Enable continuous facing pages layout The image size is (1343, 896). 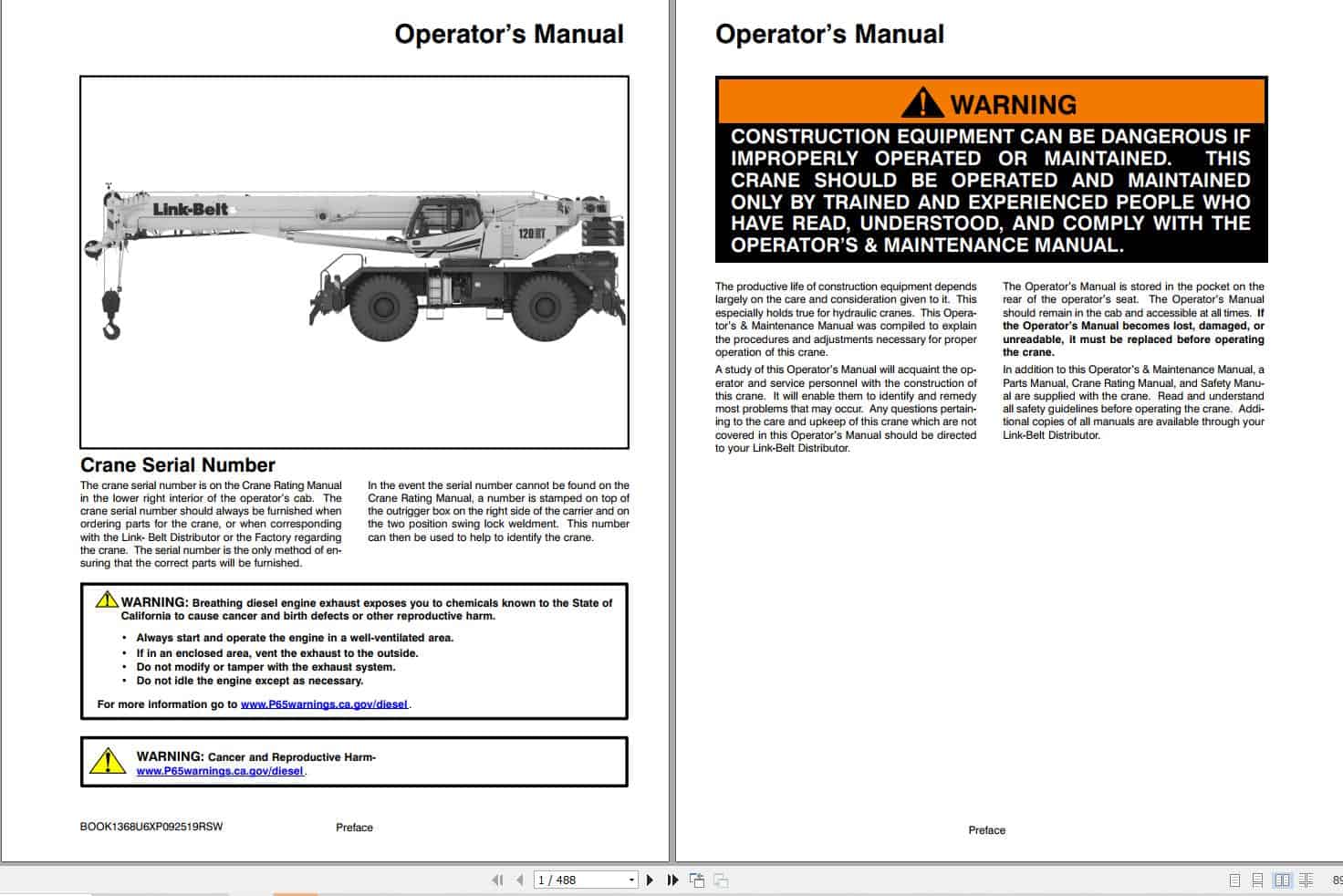(x=1307, y=880)
